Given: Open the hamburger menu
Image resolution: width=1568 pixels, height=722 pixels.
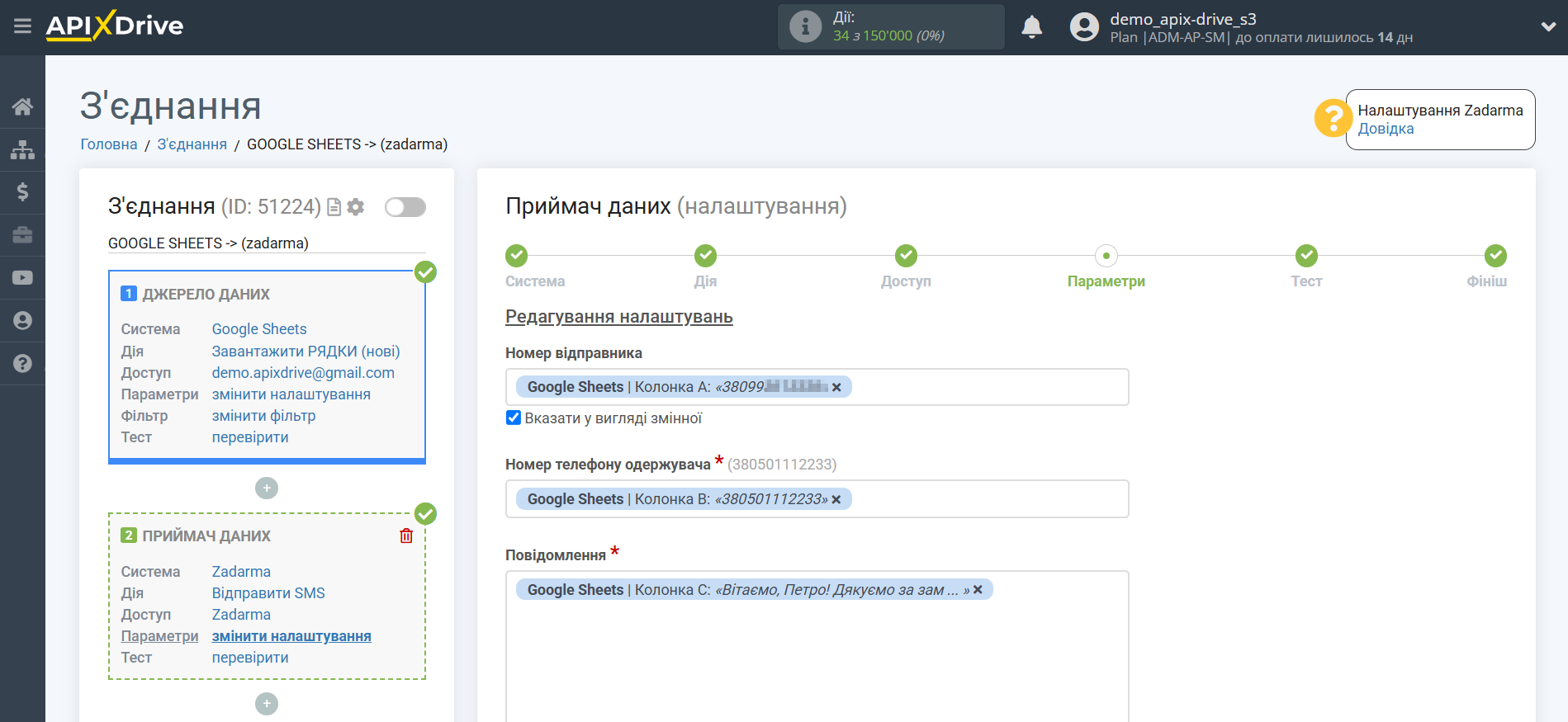Looking at the screenshot, I should coord(22,26).
